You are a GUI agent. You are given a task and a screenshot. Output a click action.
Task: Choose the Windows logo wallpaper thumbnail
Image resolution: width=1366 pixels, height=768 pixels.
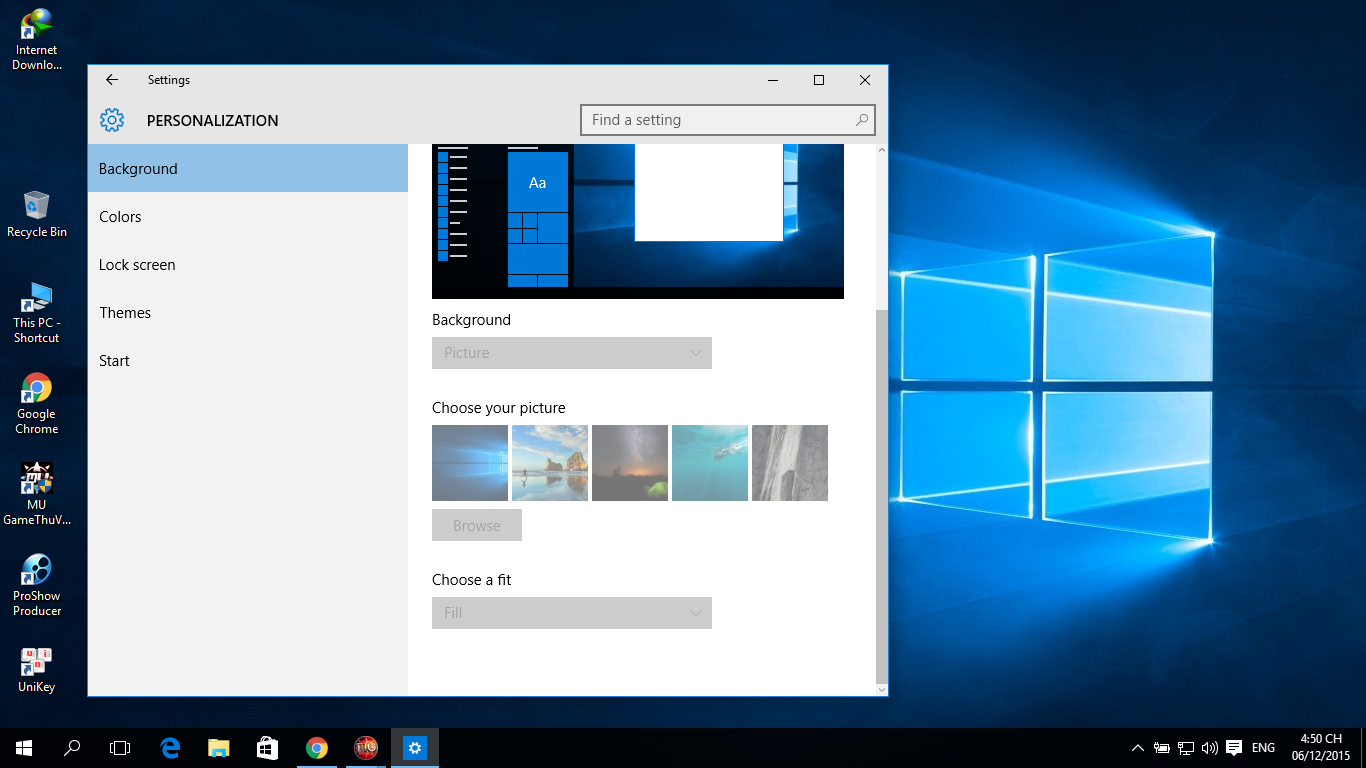click(470, 463)
